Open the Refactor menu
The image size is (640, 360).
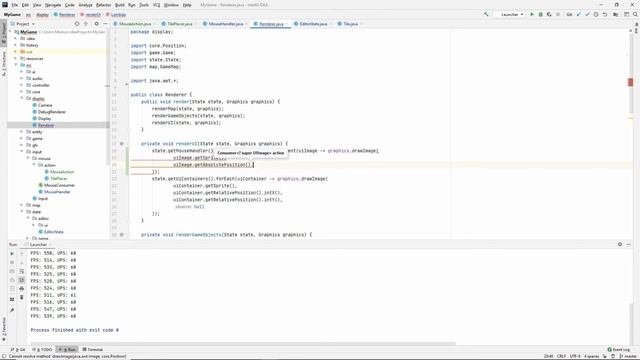click(x=103, y=5)
